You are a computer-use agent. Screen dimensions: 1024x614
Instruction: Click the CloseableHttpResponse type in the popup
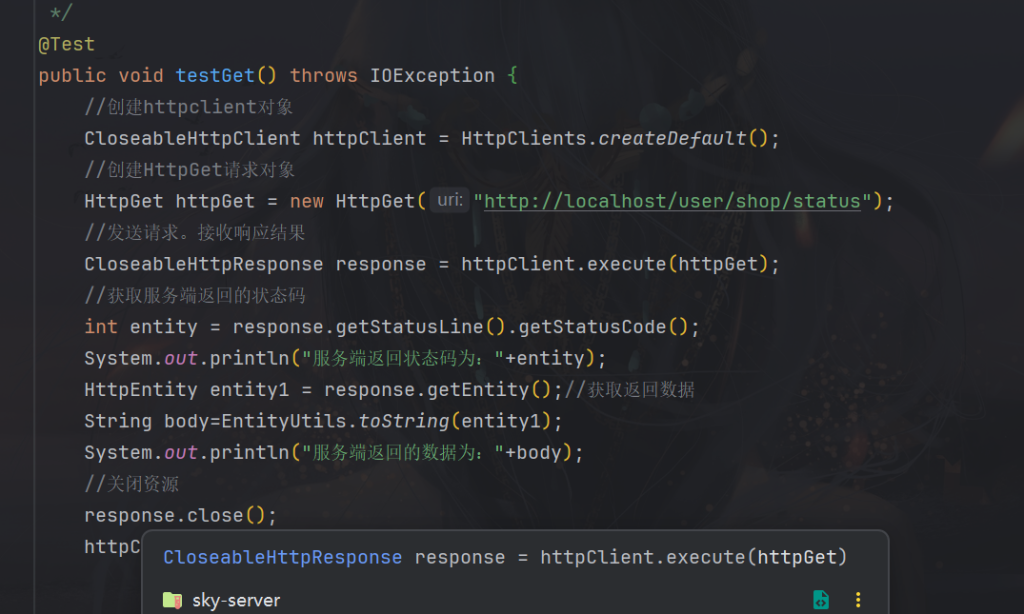point(282,557)
